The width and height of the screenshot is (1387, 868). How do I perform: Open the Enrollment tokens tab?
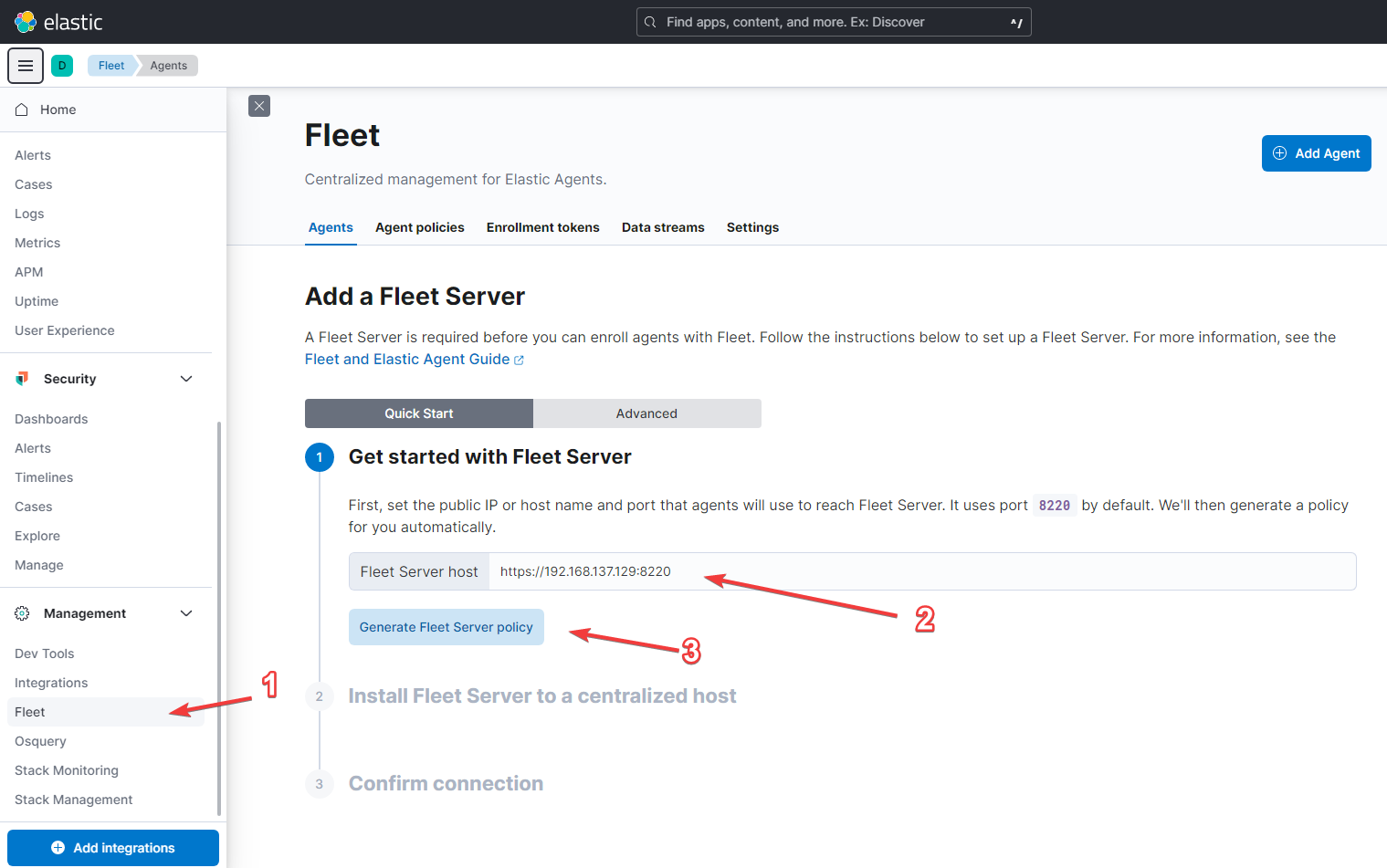point(542,227)
